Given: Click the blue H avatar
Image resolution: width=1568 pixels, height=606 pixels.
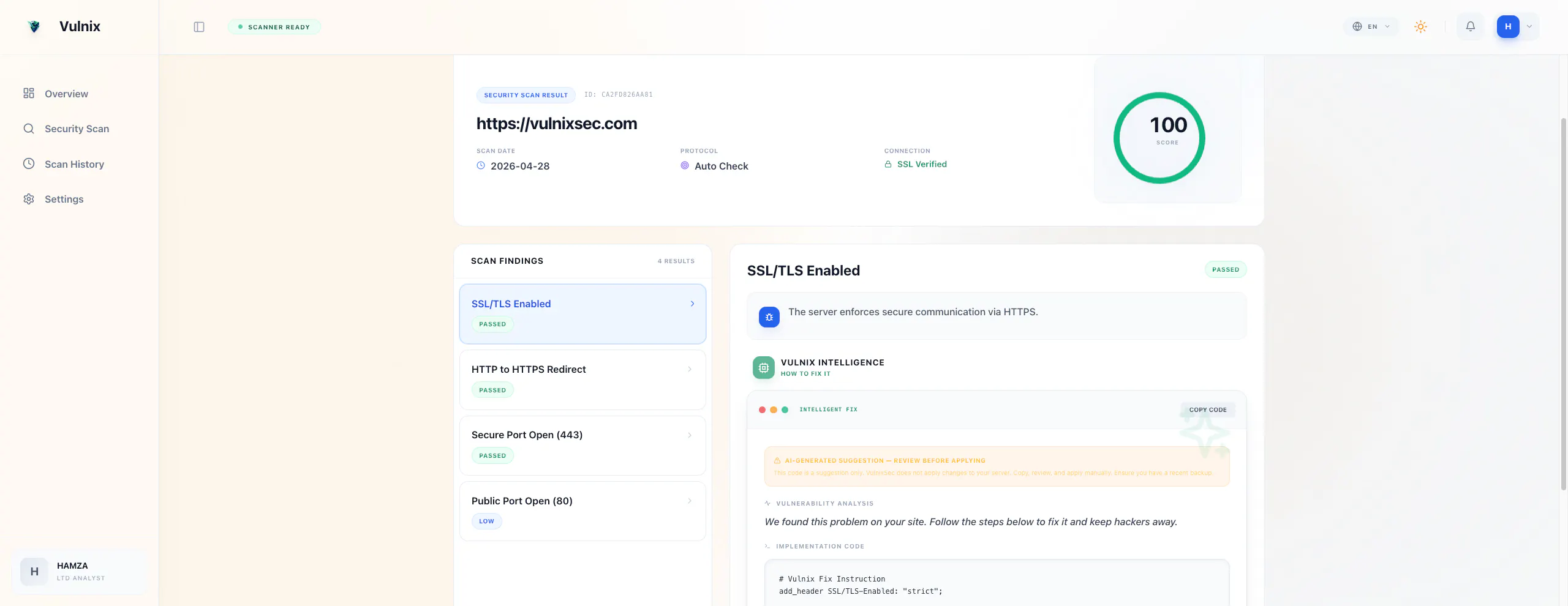Looking at the screenshot, I should click(1508, 26).
